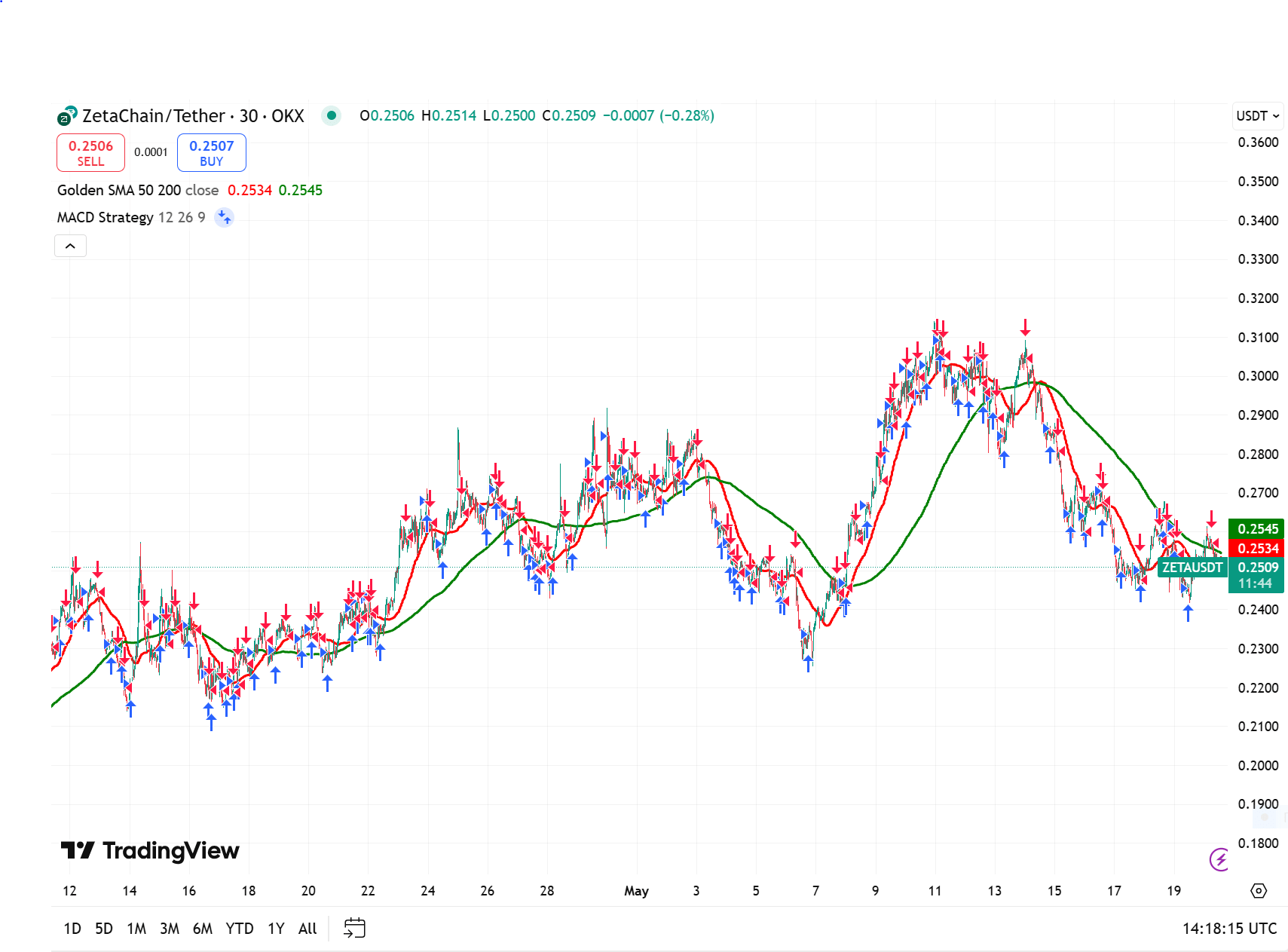
Task: Click the green SMA value 0.2545 in legend
Action: (300, 190)
